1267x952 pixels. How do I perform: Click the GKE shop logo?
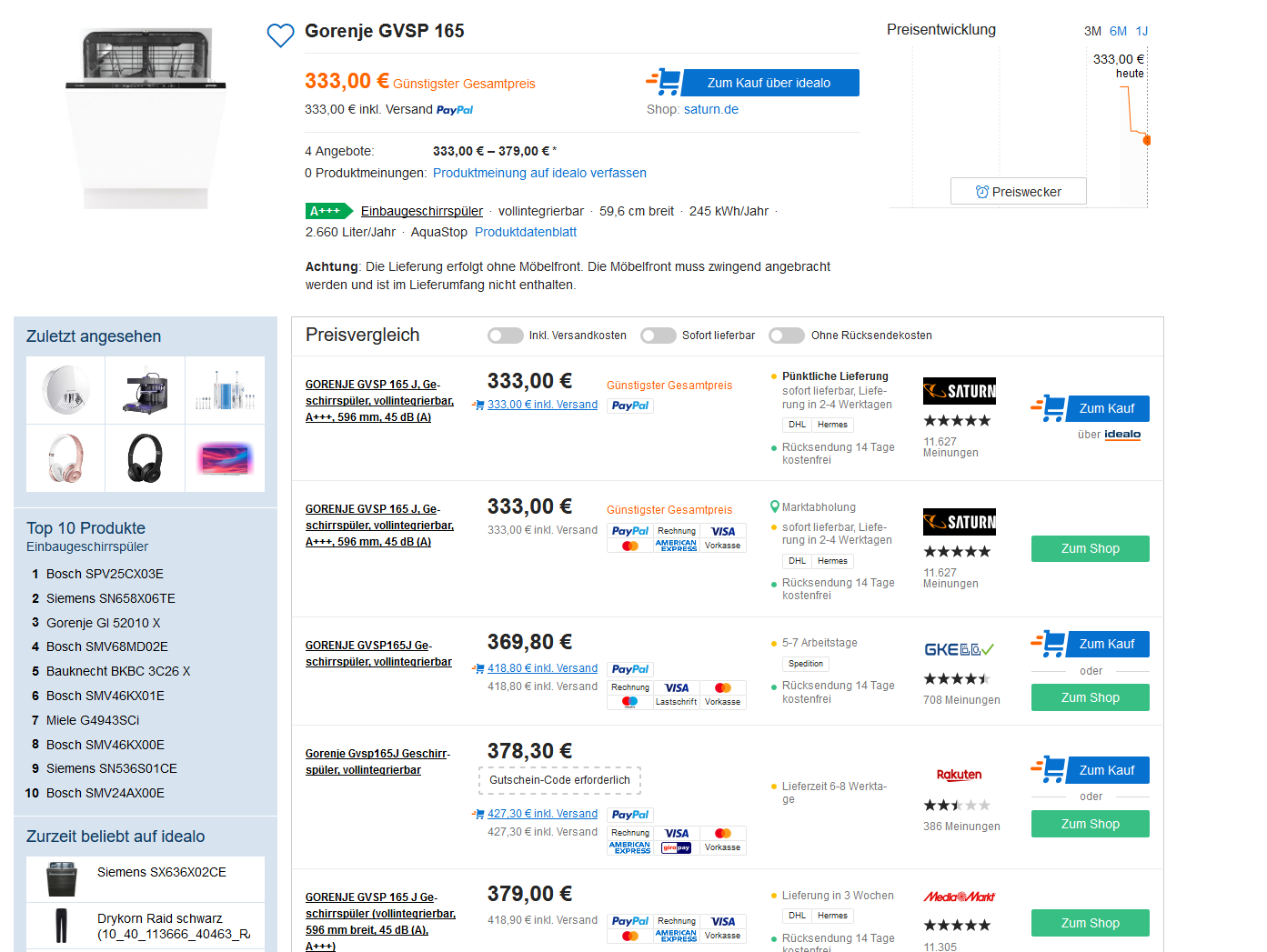pos(959,649)
